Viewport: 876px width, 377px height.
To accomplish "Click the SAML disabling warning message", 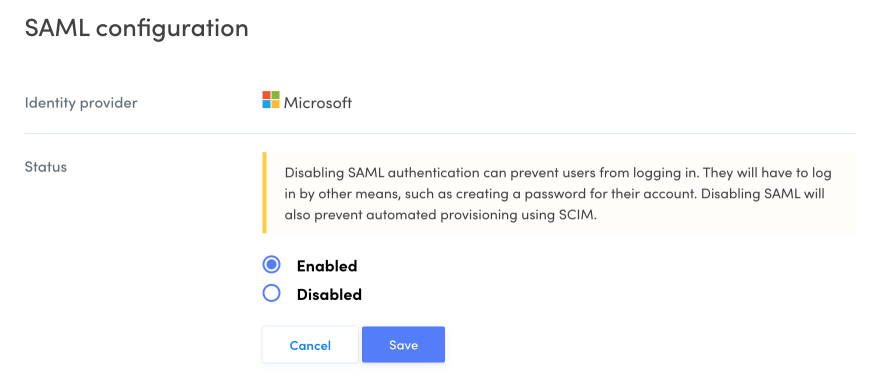I will coord(559,193).
